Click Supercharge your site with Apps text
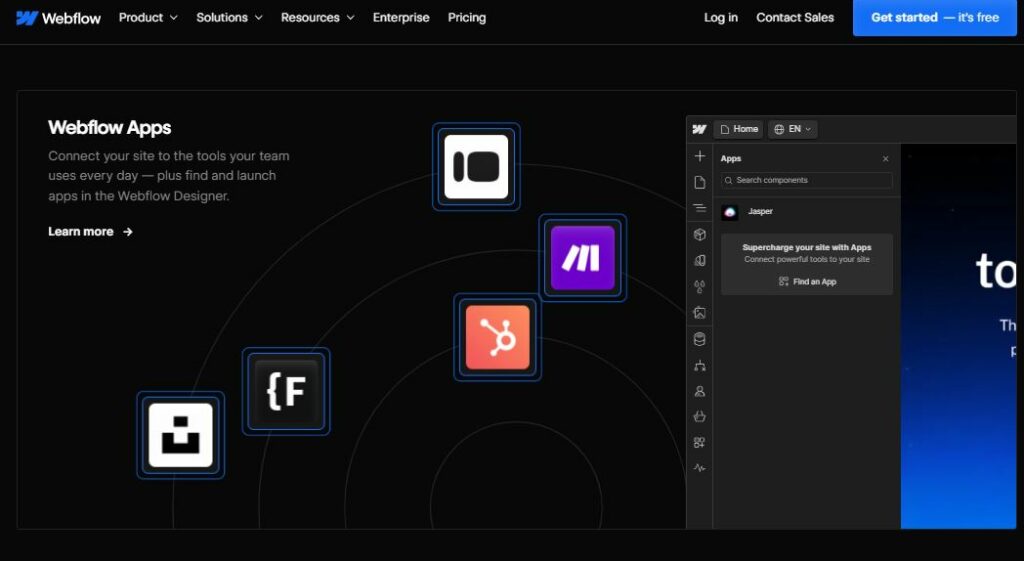 point(807,248)
